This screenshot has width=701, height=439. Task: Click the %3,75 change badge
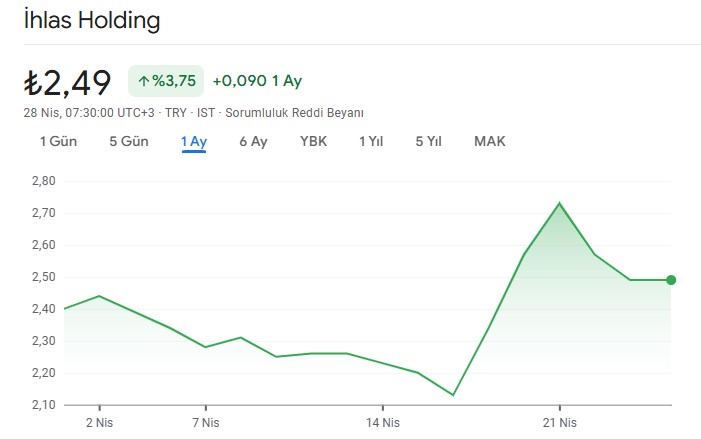166,81
